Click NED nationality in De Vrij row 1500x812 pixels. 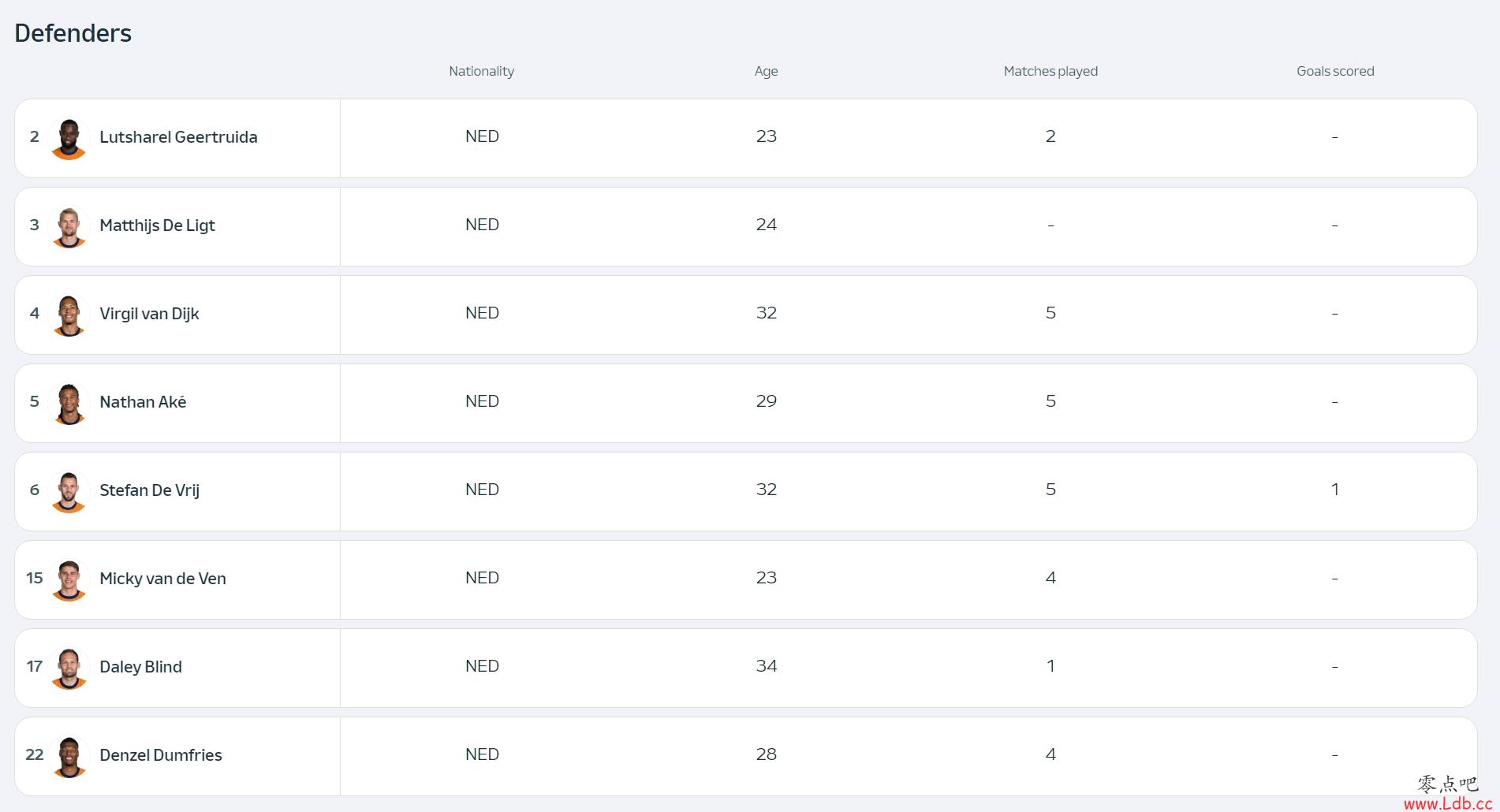click(x=482, y=490)
